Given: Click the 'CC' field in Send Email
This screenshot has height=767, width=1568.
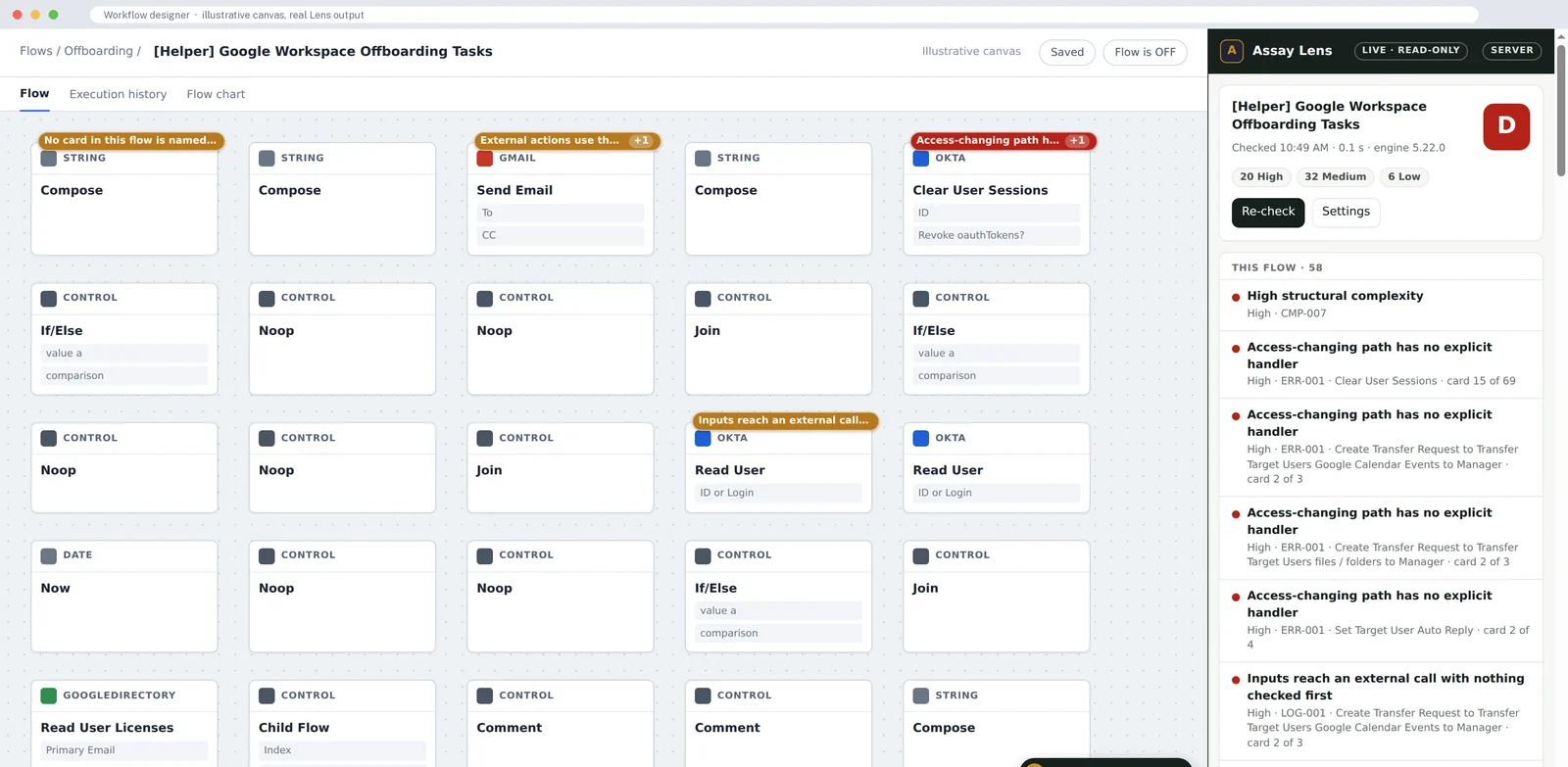Looking at the screenshot, I should point(561,236).
